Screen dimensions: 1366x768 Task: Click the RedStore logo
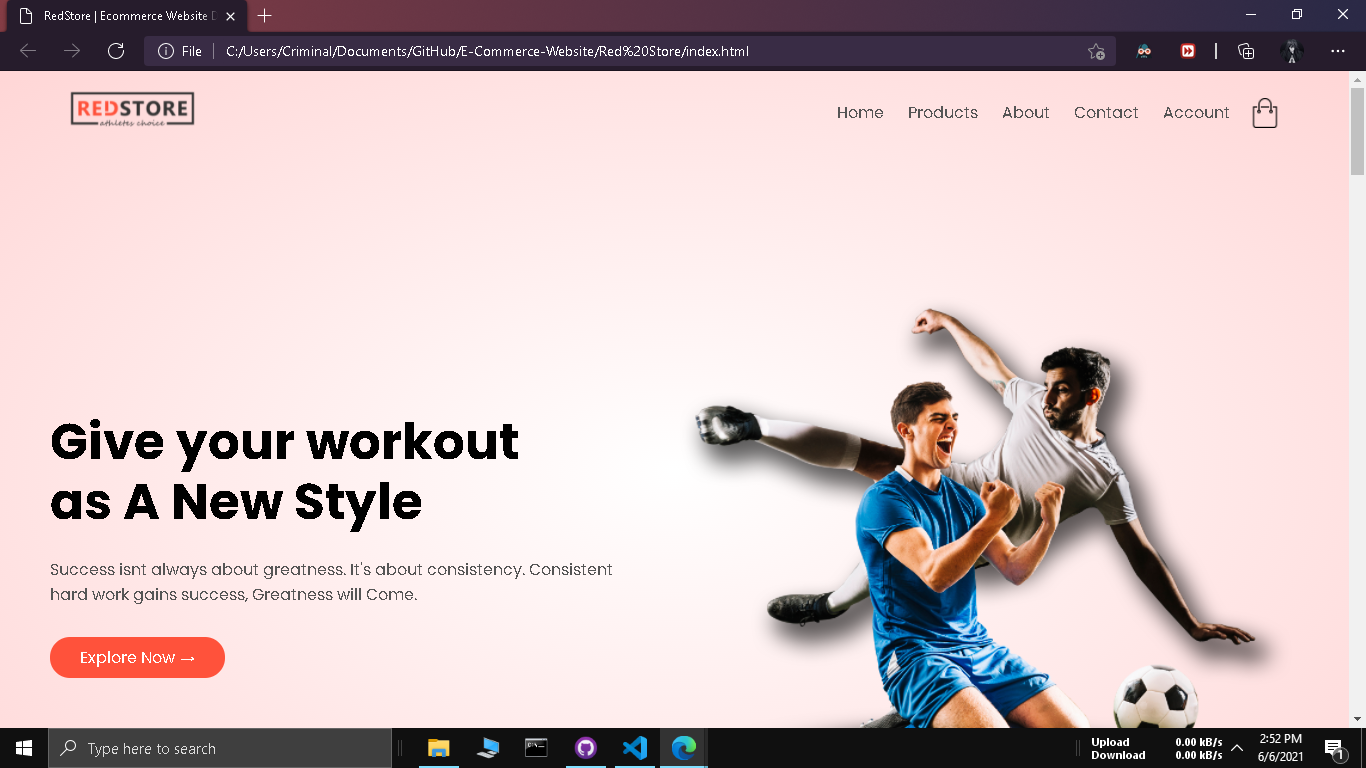pyautogui.click(x=131, y=109)
